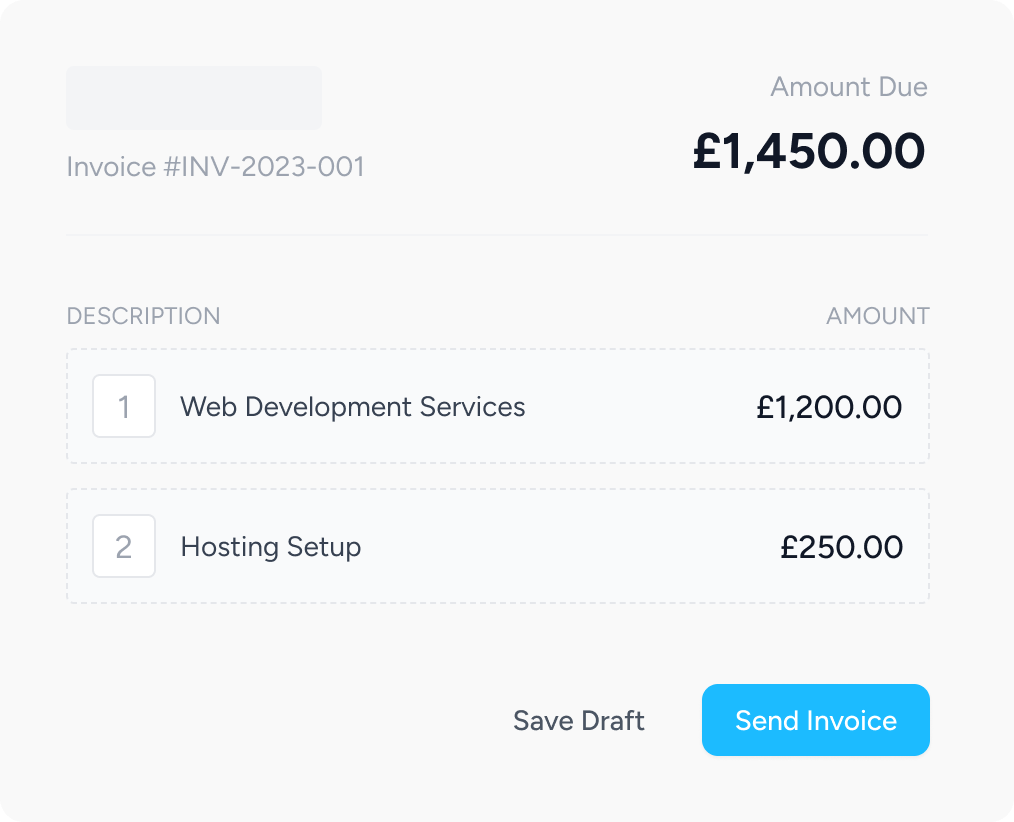Click the DESCRIPTION column header
The image size is (1014, 822).
[x=143, y=315]
